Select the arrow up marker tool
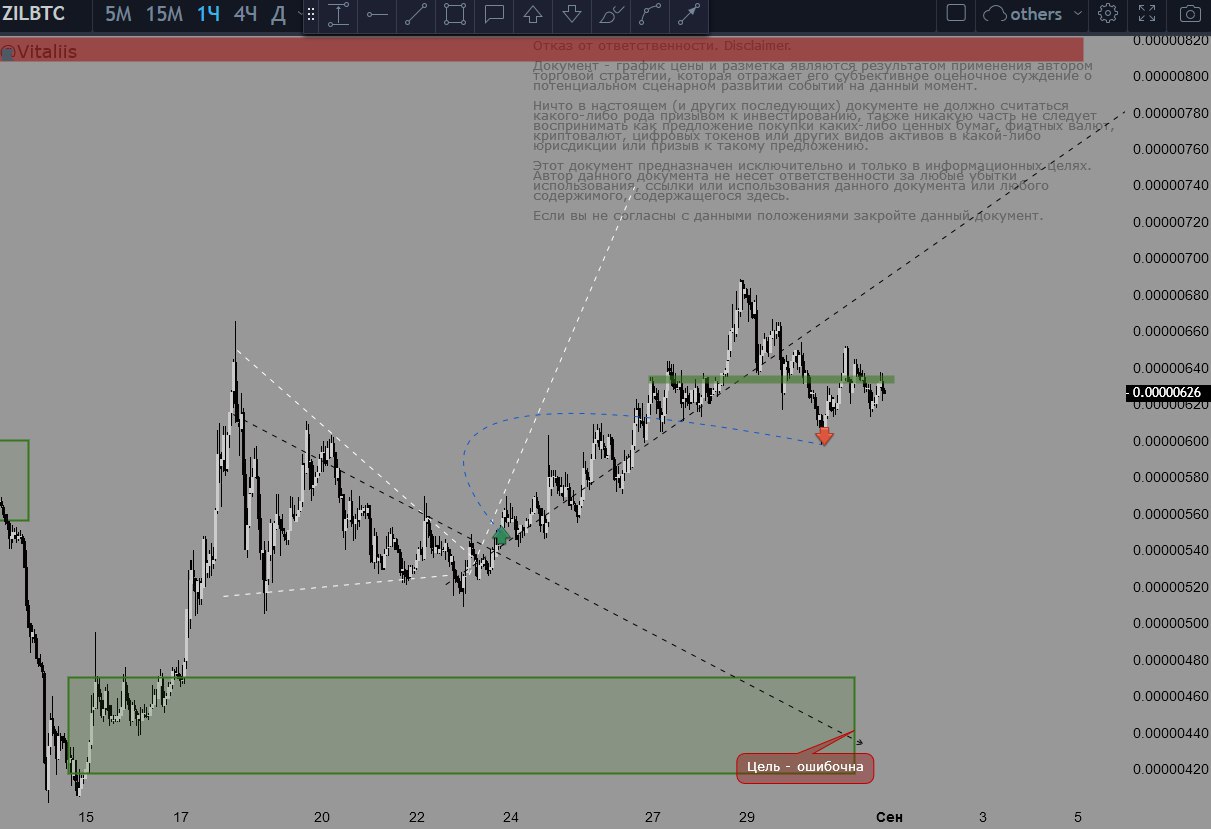The image size is (1211, 829). coord(533,14)
